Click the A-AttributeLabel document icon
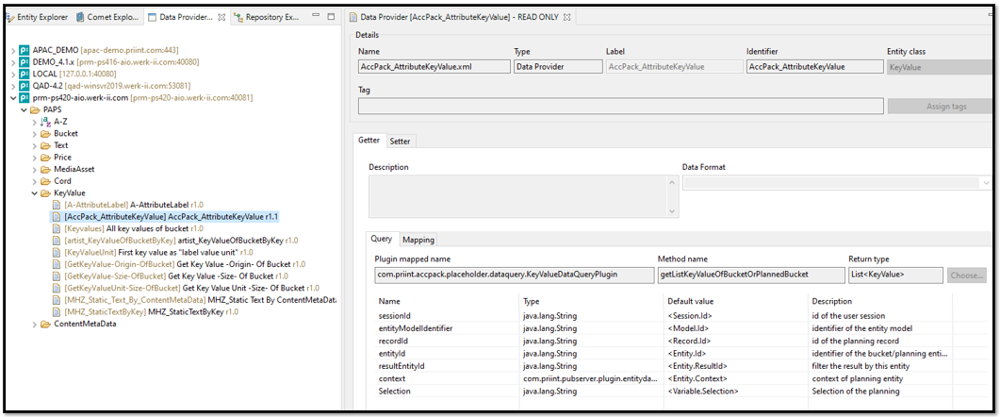 pyautogui.click(x=57, y=205)
